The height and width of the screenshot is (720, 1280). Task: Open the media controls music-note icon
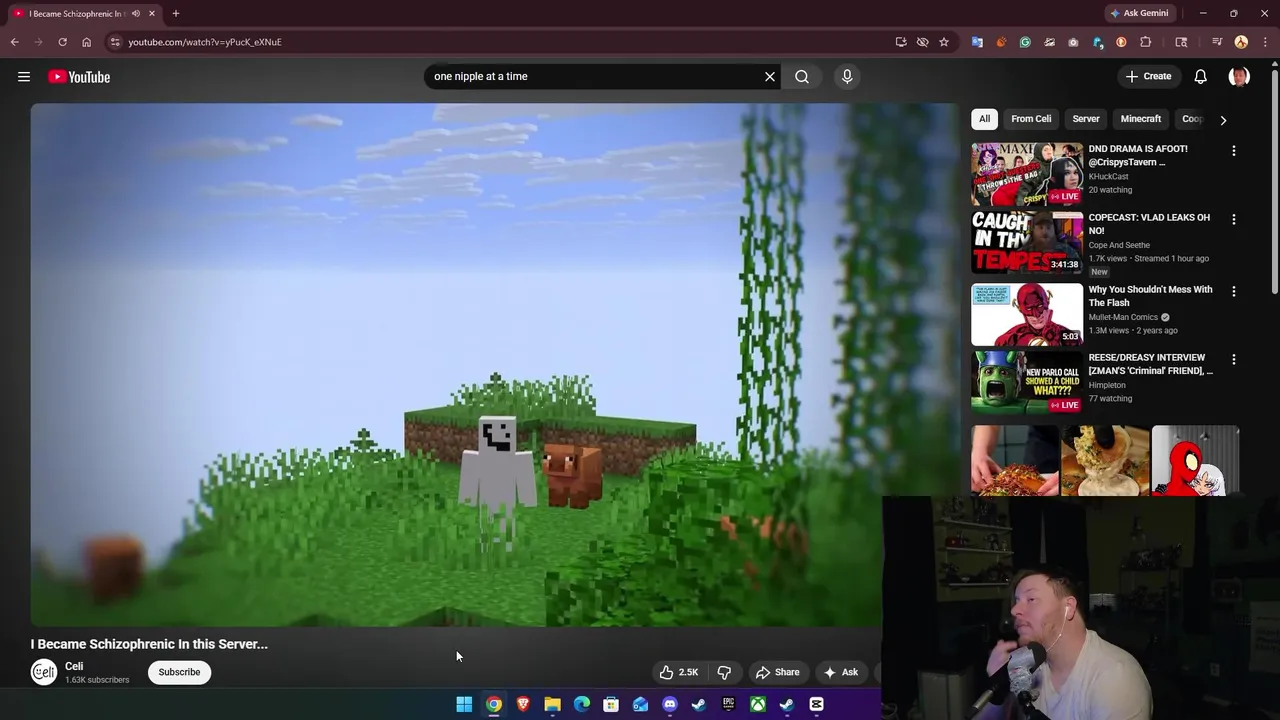point(1217,42)
